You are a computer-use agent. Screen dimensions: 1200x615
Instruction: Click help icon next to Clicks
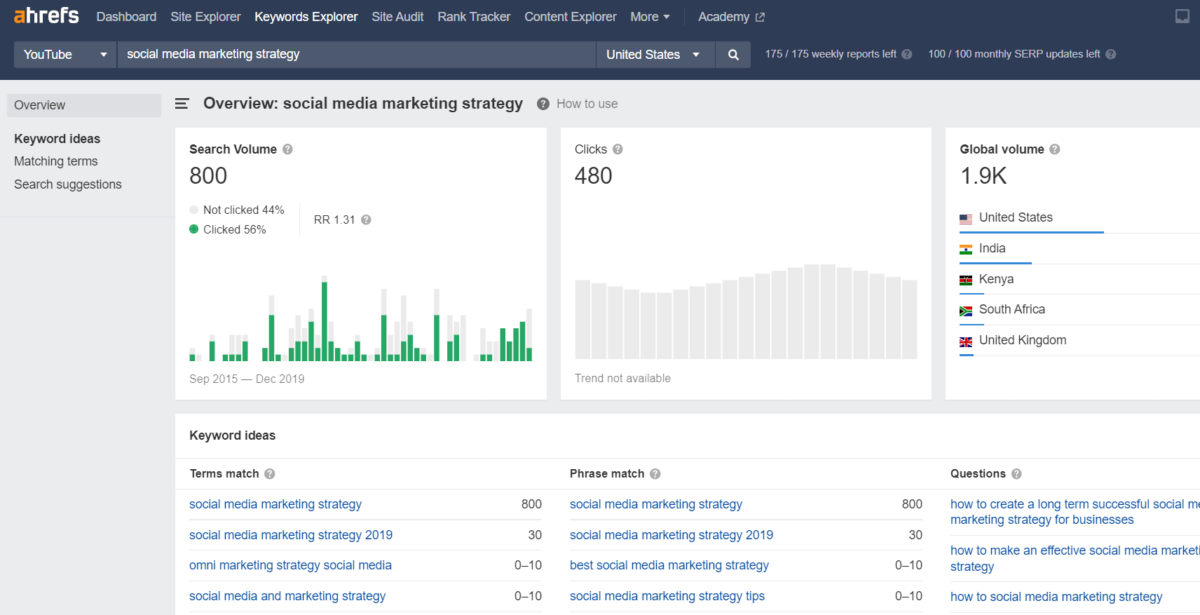click(x=618, y=150)
